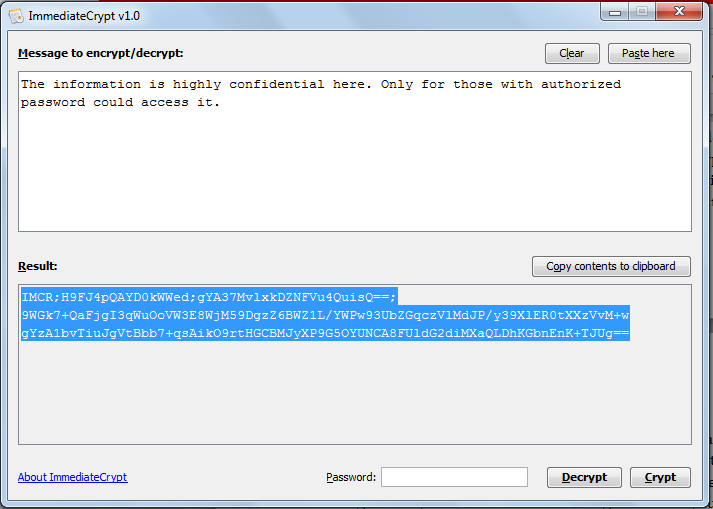
Task: Click the message line "password could access it."
Action: [x=120, y=102]
